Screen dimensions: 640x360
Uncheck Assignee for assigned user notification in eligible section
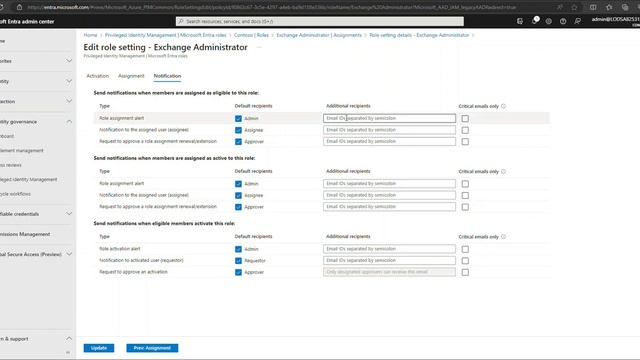coord(238,130)
